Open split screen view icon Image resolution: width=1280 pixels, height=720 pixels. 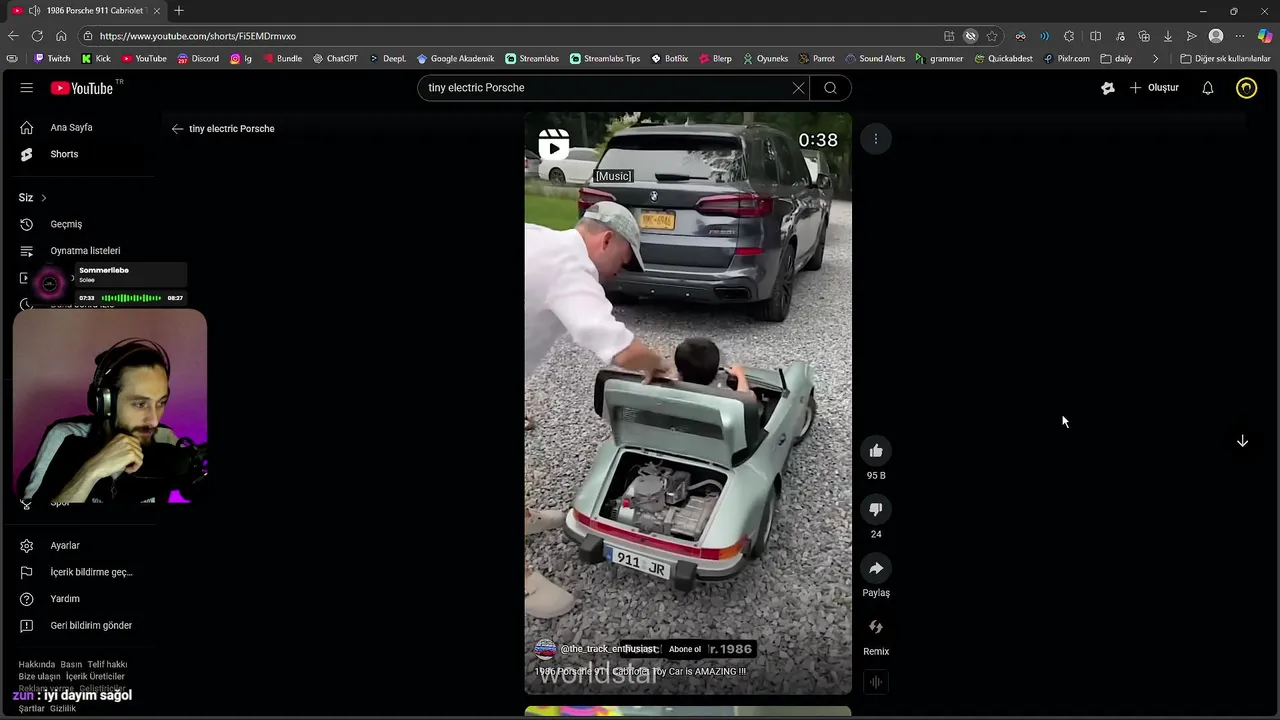(1096, 36)
